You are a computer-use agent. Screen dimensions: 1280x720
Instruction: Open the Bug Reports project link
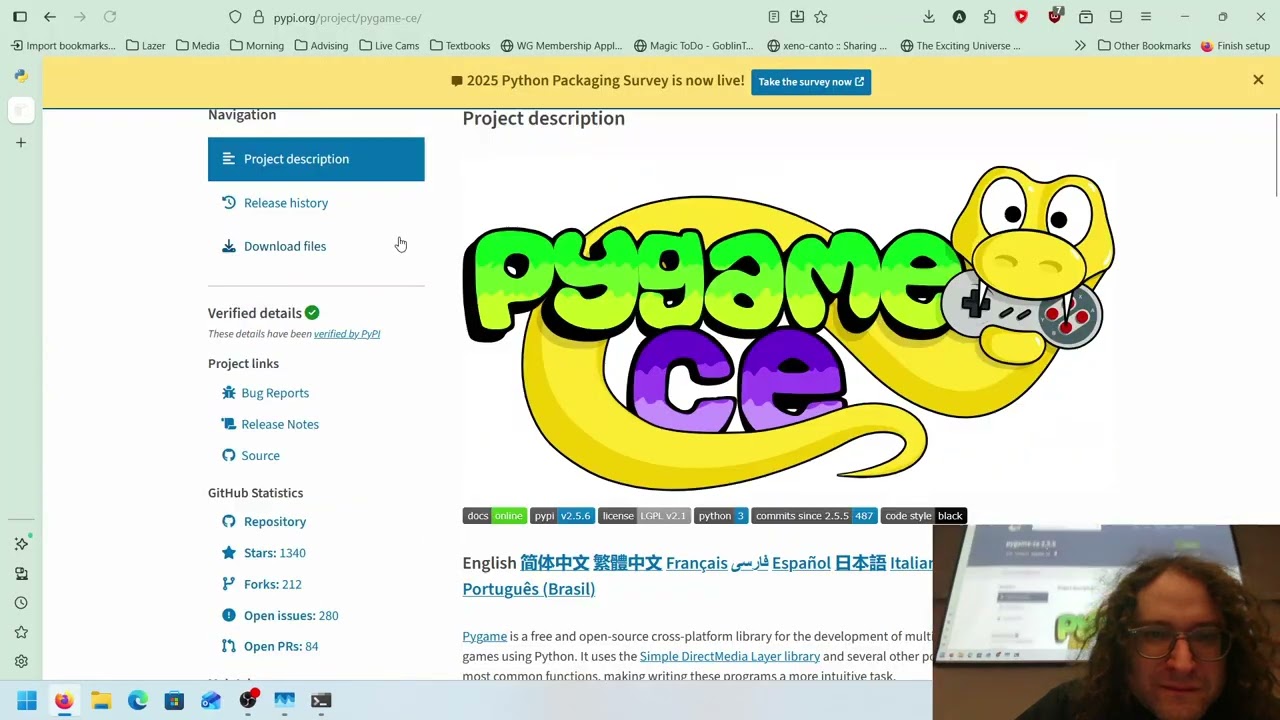click(275, 393)
